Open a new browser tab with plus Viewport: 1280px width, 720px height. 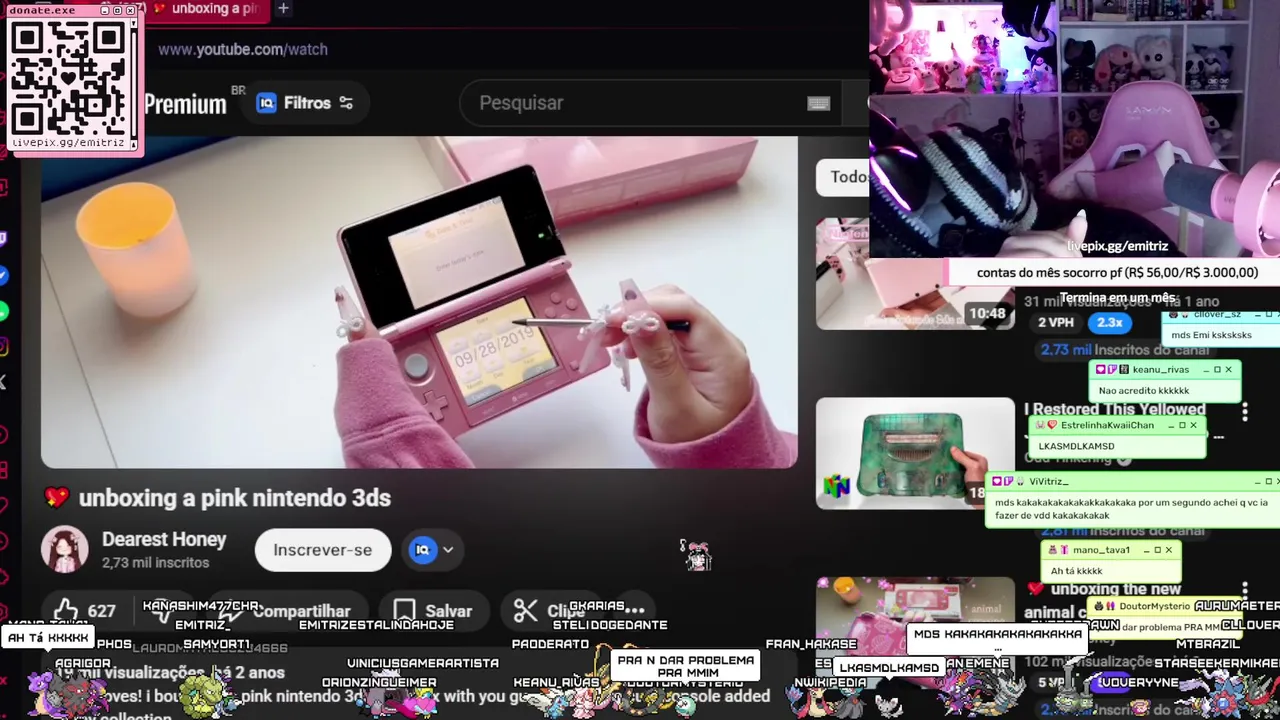[x=283, y=8]
